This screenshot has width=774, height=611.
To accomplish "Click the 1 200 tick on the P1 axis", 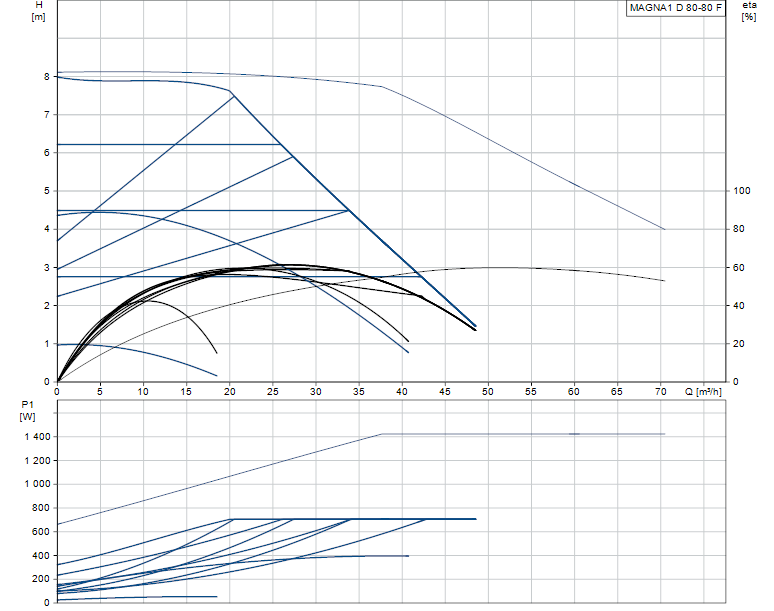I will (x=38, y=460).
